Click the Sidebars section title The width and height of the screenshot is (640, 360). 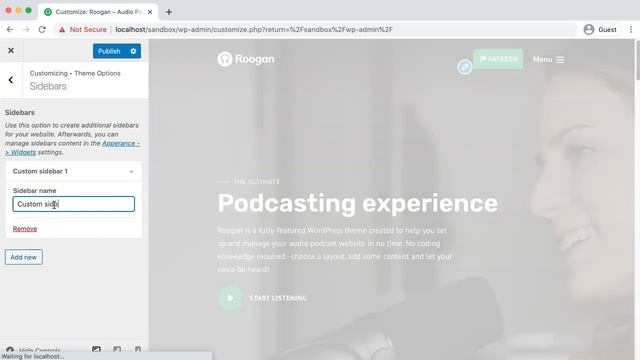click(48, 86)
